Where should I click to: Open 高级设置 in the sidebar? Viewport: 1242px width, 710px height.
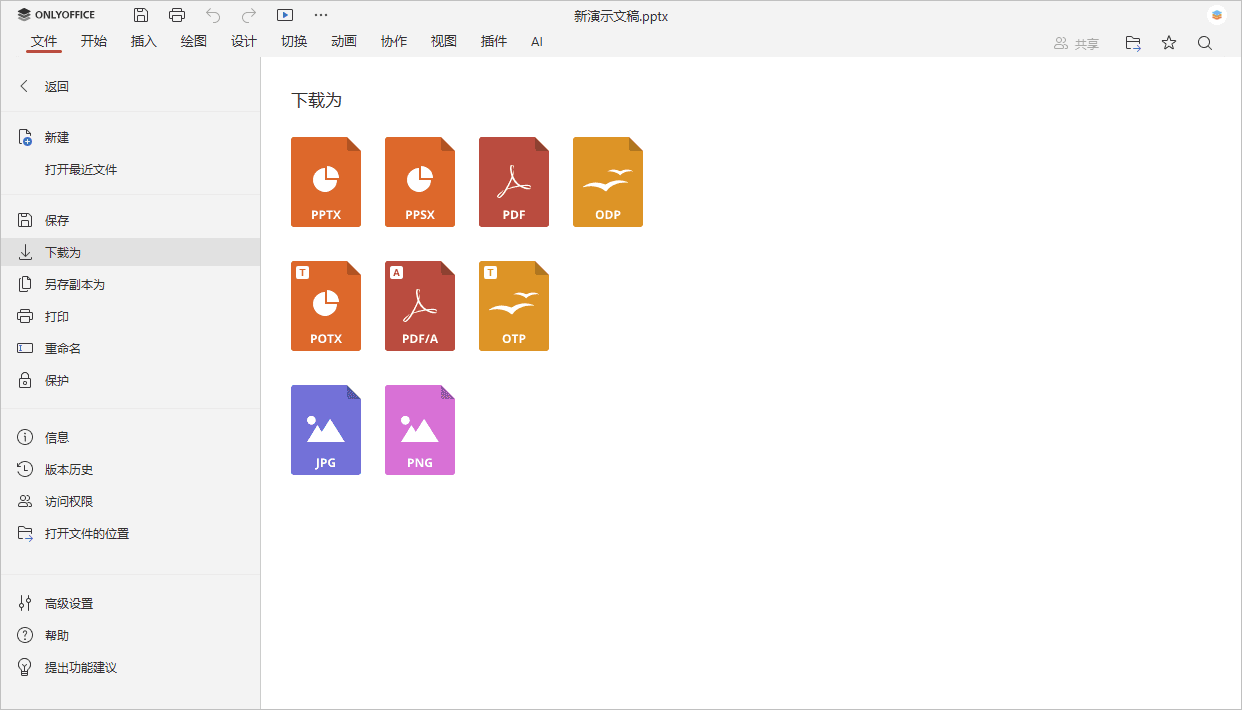[x=69, y=604]
